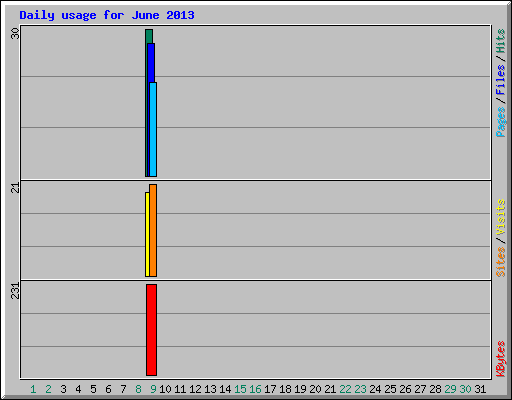This screenshot has height=400, width=512.
Task: Click the y-axis value 21
Action: point(15,188)
